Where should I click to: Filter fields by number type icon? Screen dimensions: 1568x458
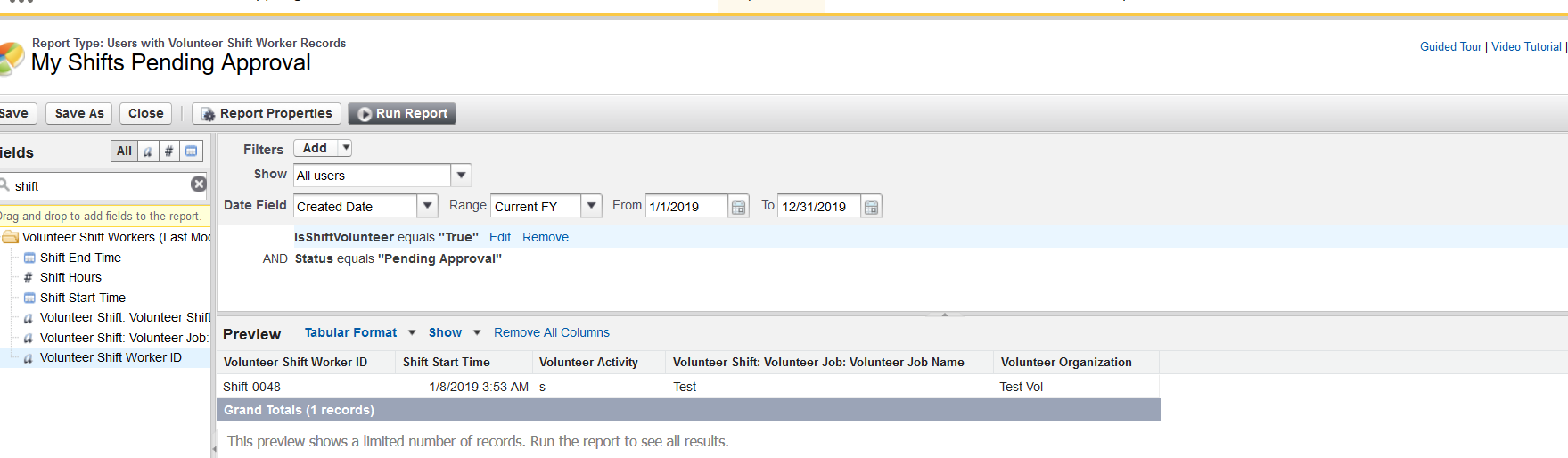[x=168, y=151]
